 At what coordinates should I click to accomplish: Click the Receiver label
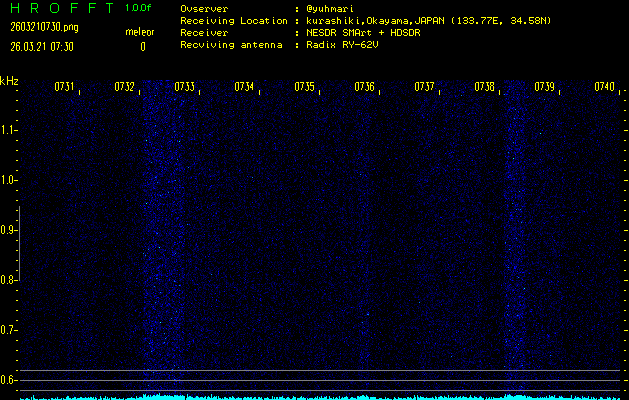[x=204, y=33]
